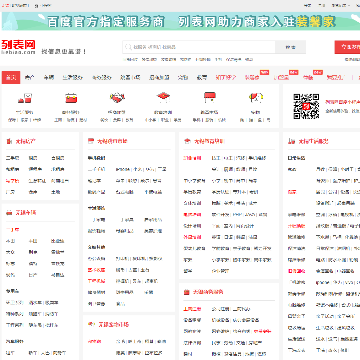Click the small graduation cap icon in the section heading
The image size is (360, 360).
point(187,141)
